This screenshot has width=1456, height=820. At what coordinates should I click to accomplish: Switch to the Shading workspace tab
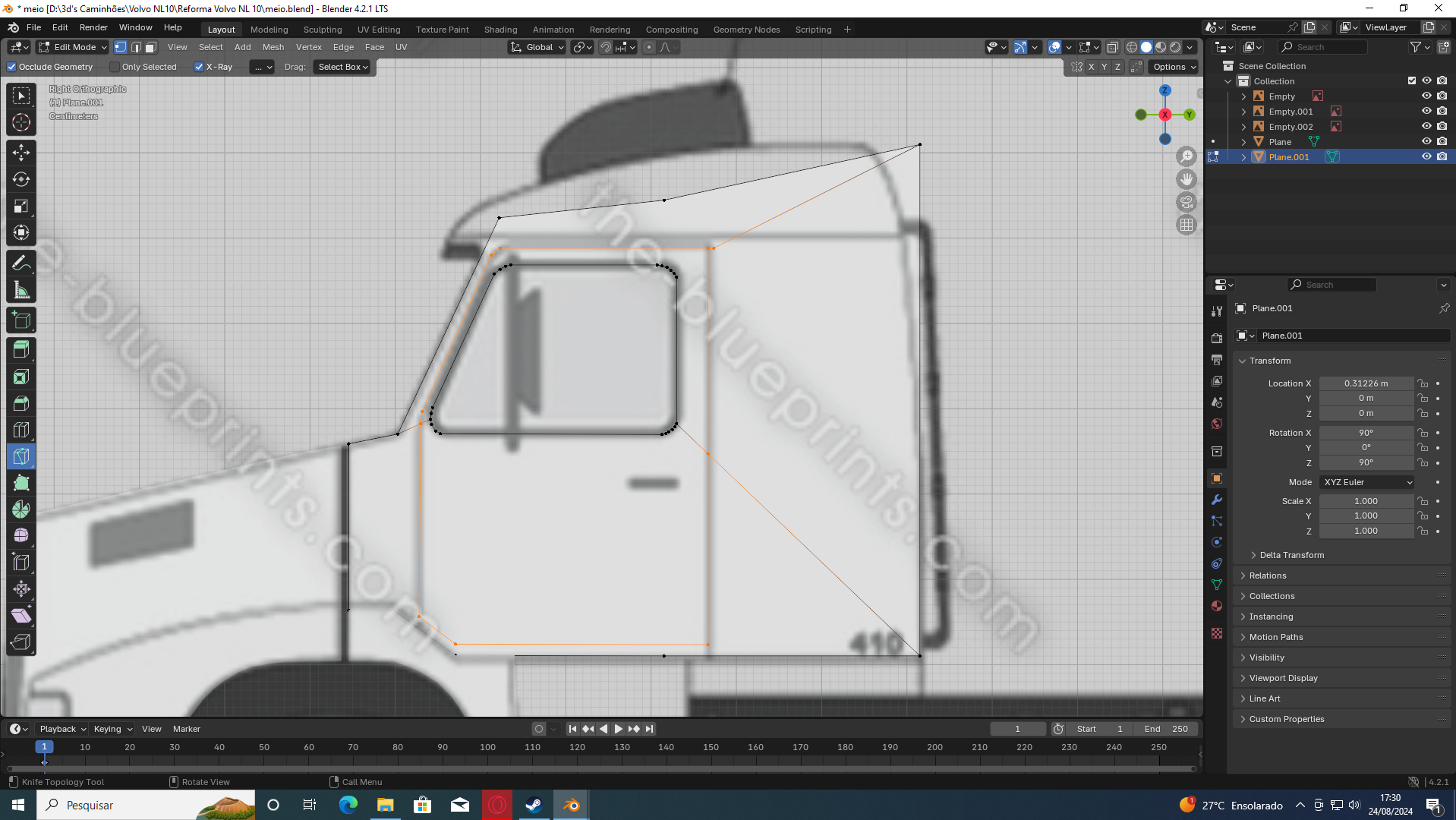pos(500,30)
